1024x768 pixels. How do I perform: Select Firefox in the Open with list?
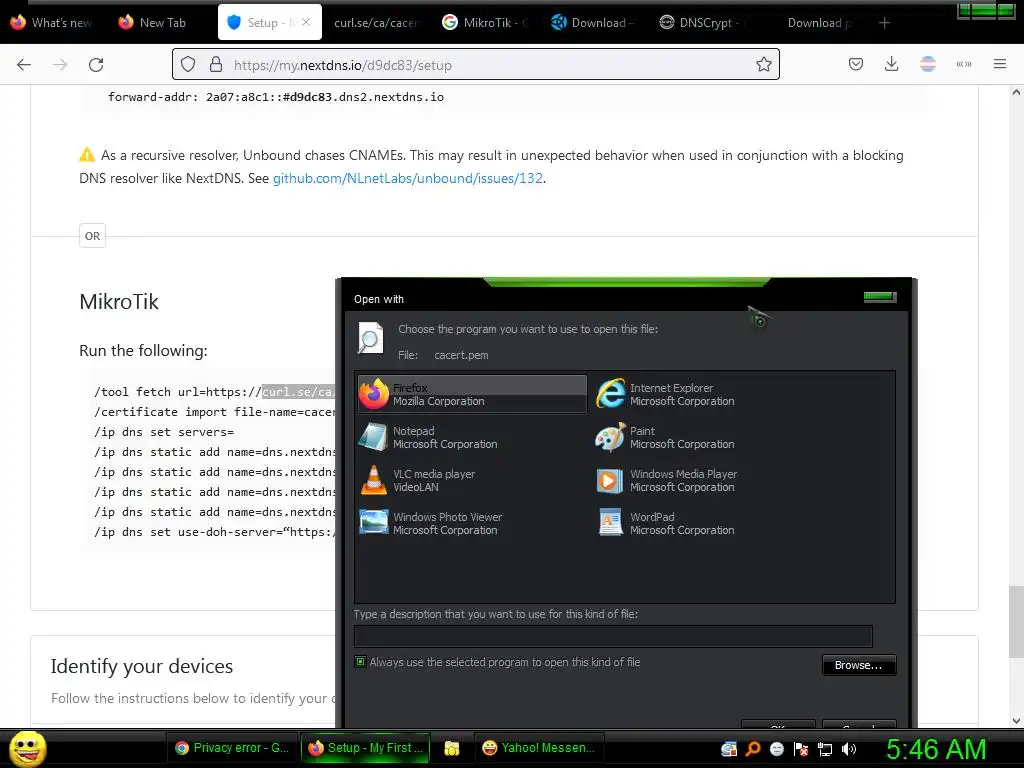tap(472, 394)
